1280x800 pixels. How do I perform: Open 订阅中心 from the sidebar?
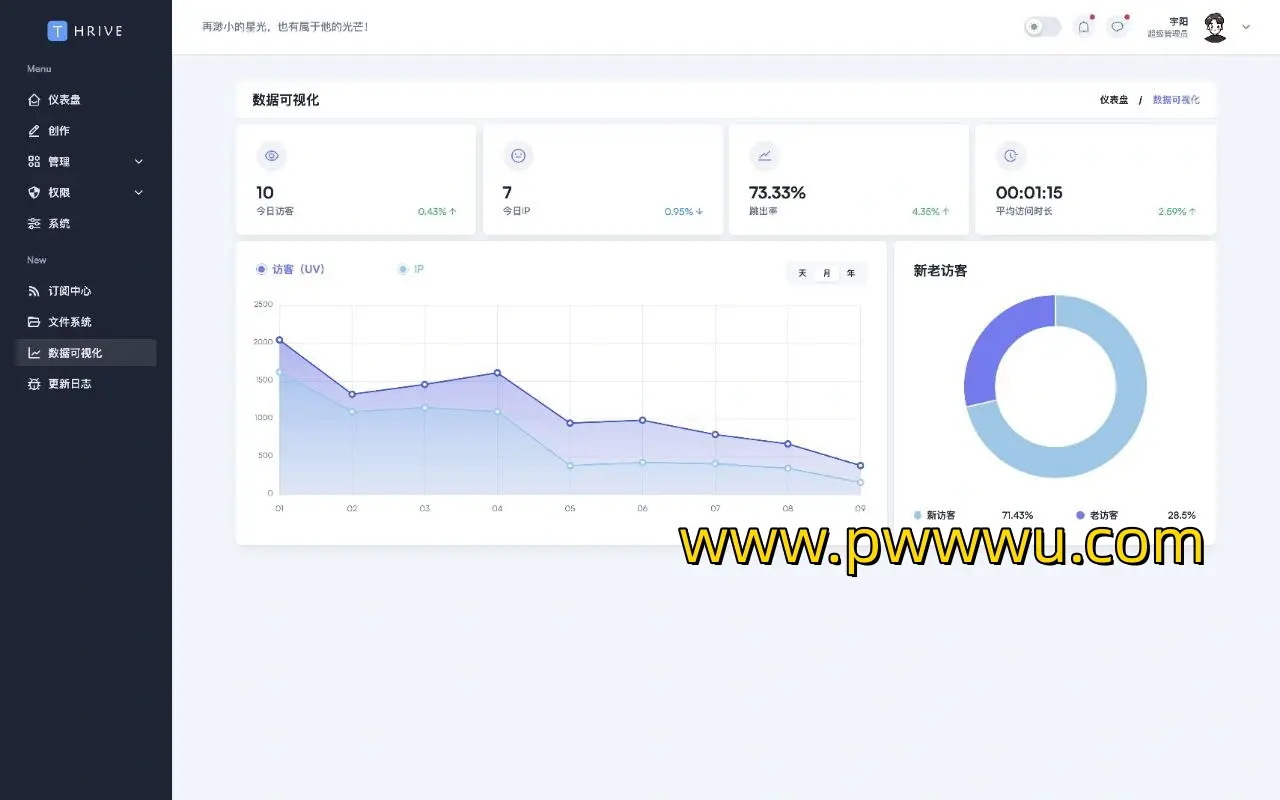(69, 291)
